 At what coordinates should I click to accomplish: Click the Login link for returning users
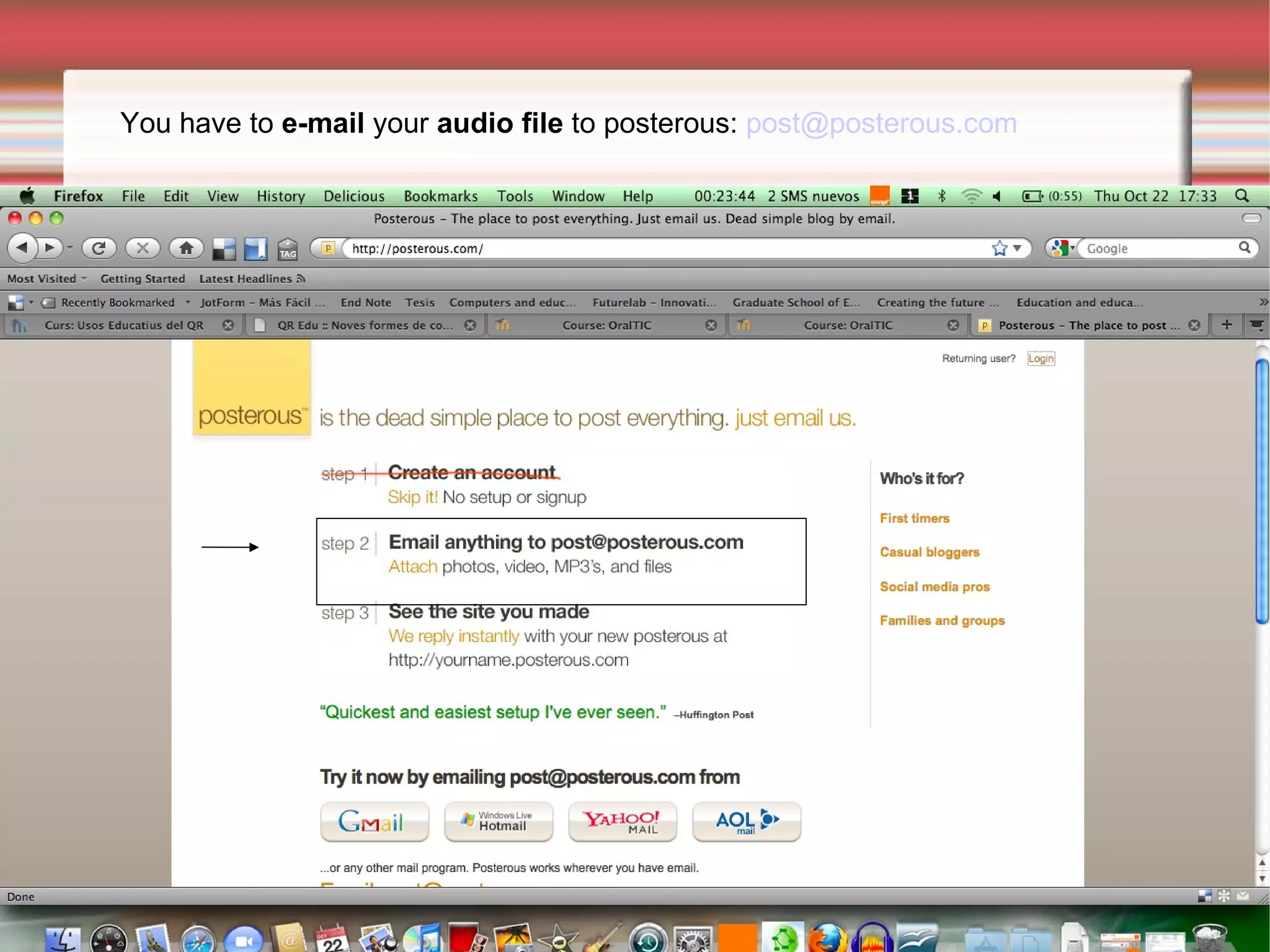point(1041,358)
